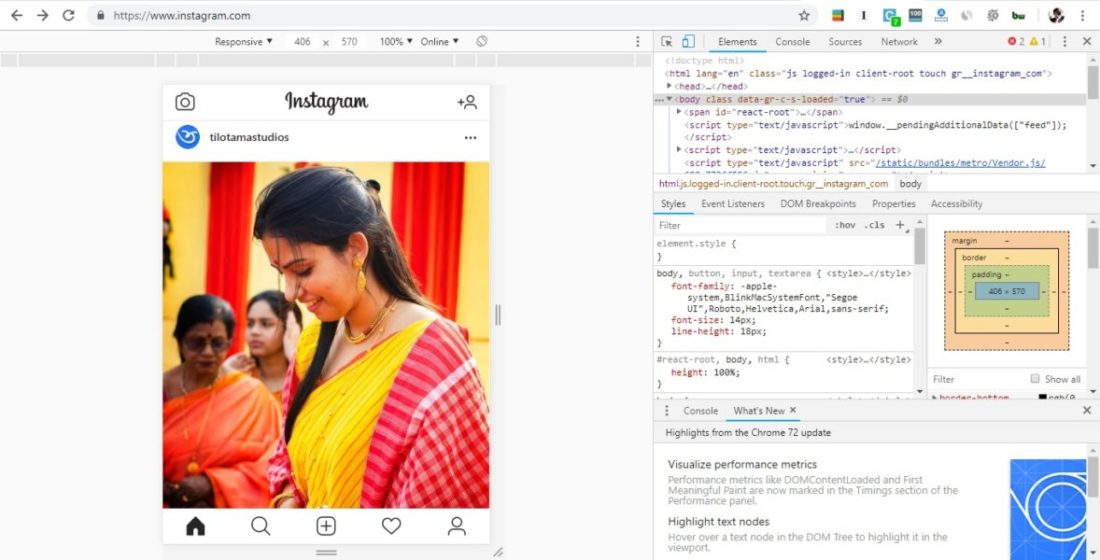Click the computed styles Filter field
Image resolution: width=1100 pixels, height=560 pixels.
pyautogui.click(x=976, y=379)
